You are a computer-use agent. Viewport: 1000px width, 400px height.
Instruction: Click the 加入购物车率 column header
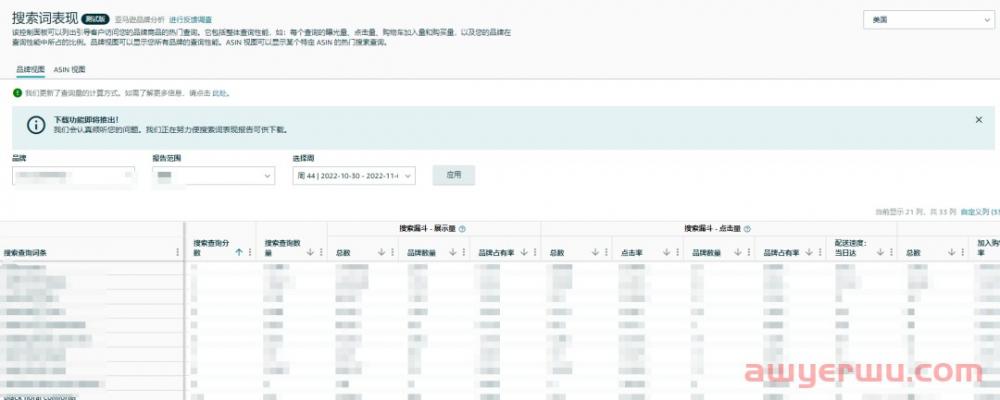tap(989, 248)
